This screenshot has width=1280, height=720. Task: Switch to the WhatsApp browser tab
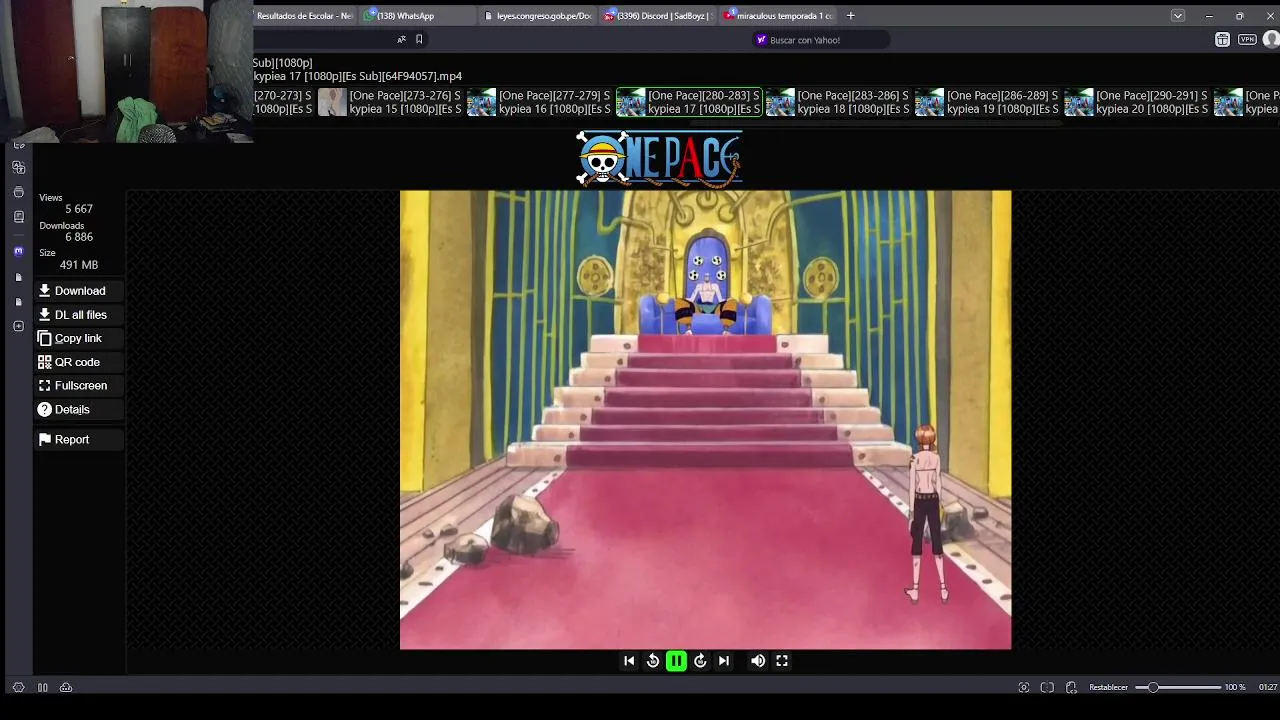click(x=418, y=16)
